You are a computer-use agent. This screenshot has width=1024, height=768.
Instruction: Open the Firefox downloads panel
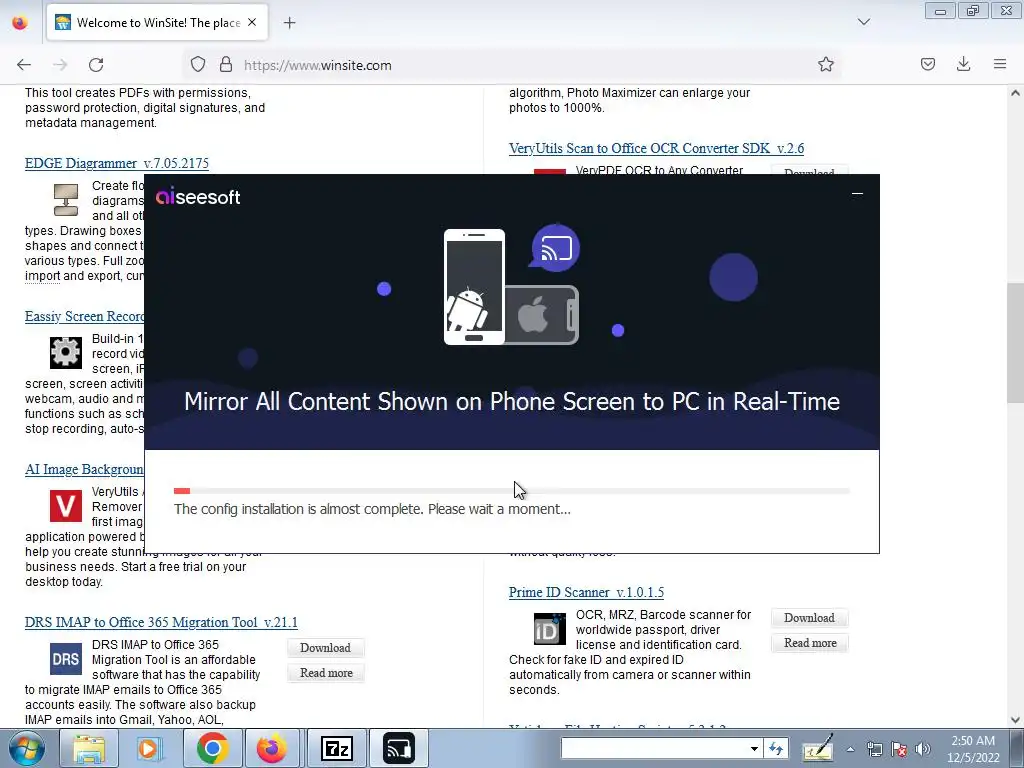[x=963, y=64]
